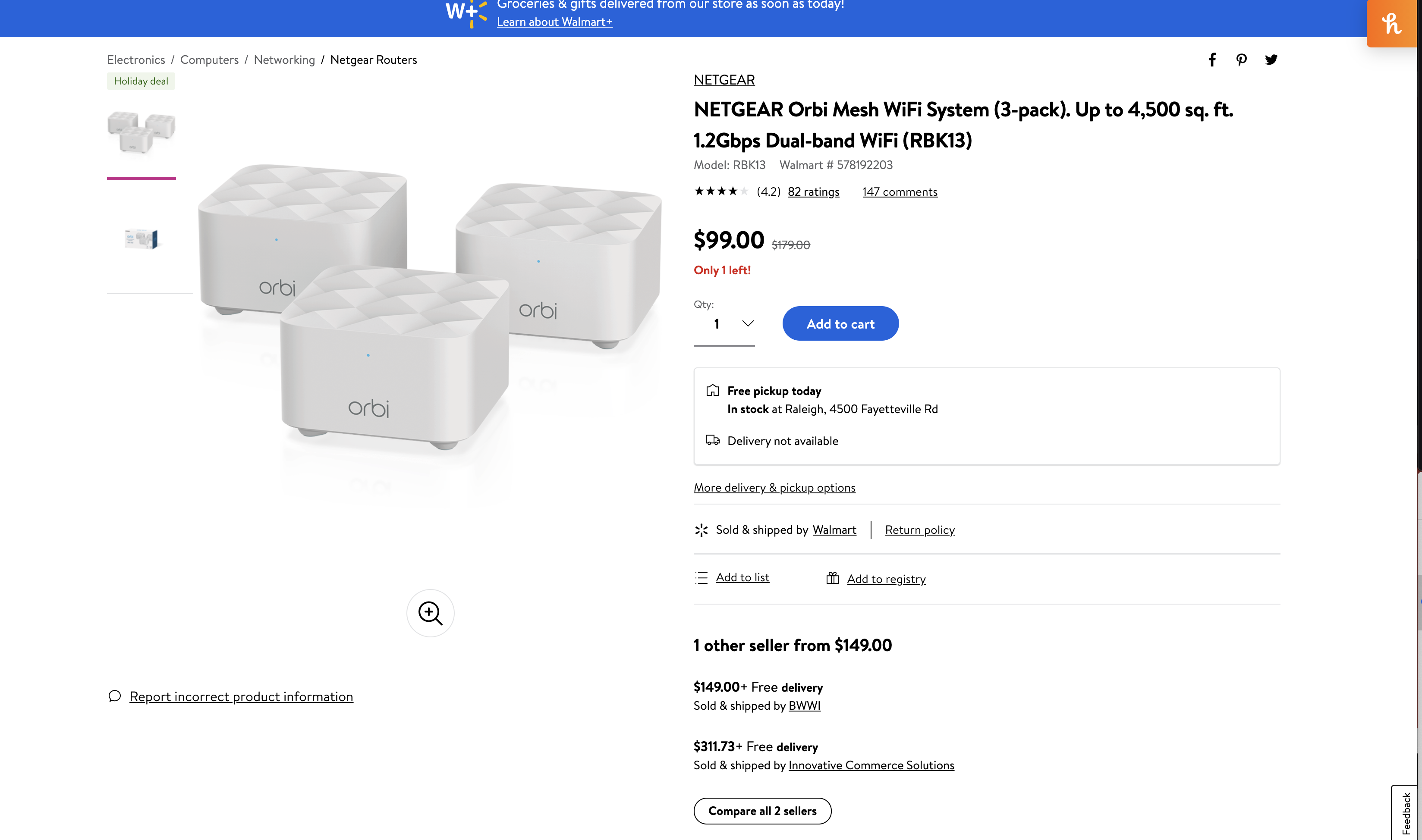View the 147 comments link
The image size is (1422, 840).
[899, 191]
